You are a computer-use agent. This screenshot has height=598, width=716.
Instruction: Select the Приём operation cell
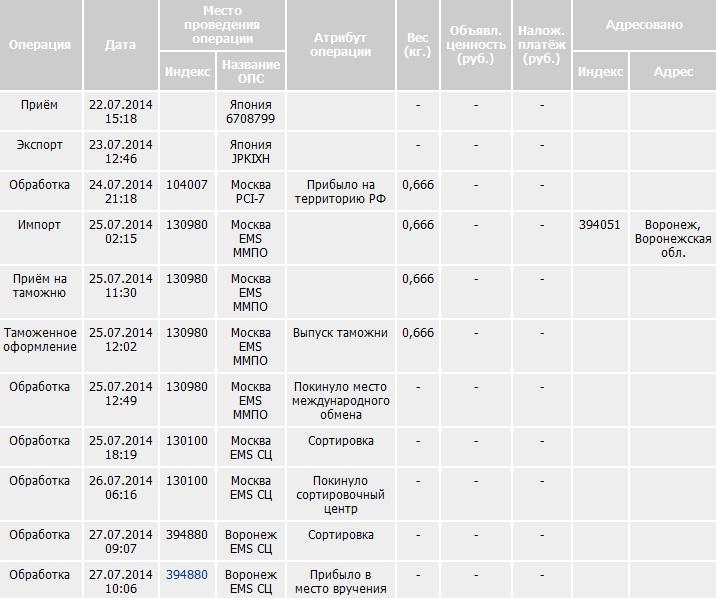(41, 111)
